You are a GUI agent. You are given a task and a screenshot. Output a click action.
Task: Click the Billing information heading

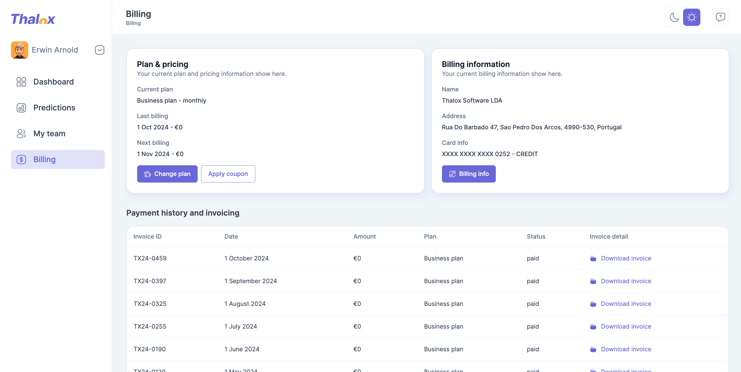click(x=475, y=64)
